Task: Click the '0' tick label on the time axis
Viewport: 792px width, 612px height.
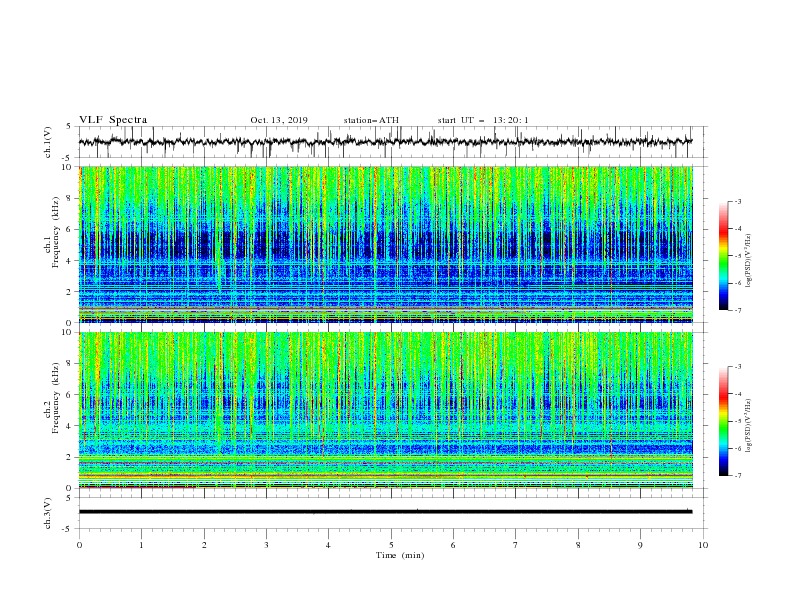Action: [x=79, y=545]
